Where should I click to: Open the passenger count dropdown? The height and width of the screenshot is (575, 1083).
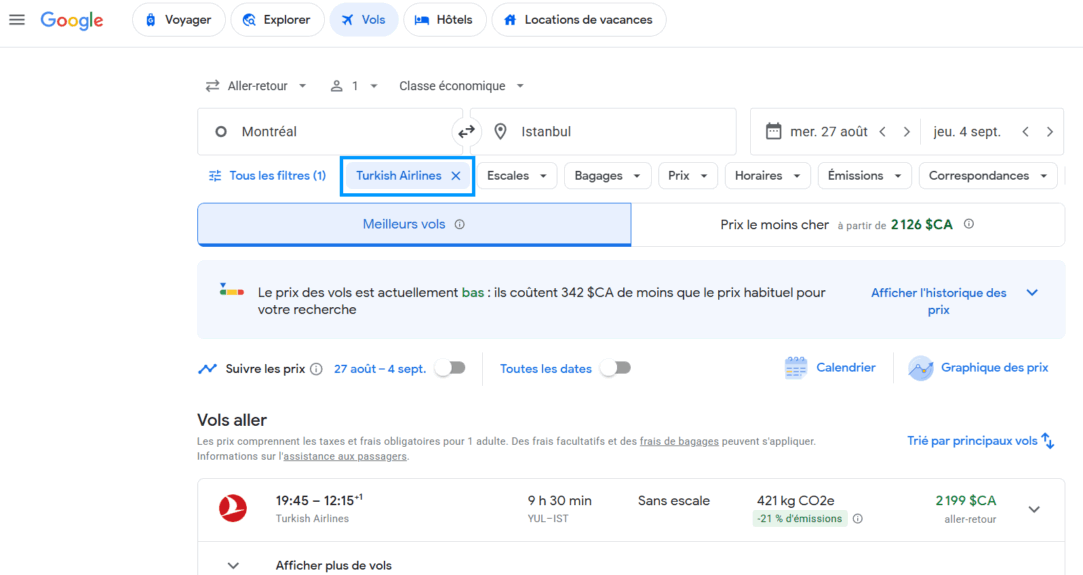354,86
